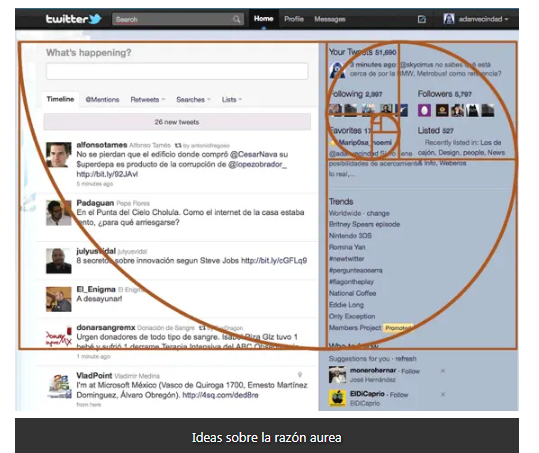Follow ElDiCaprio suggestion

(x=399, y=395)
